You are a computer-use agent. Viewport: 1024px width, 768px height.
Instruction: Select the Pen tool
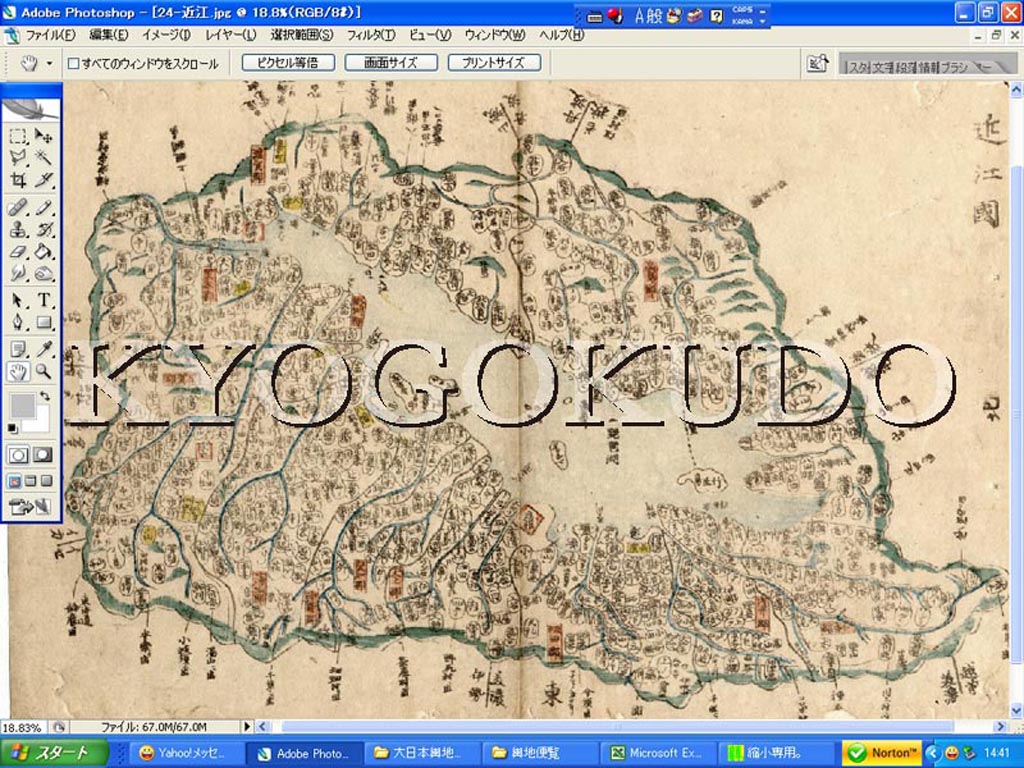[x=18, y=322]
